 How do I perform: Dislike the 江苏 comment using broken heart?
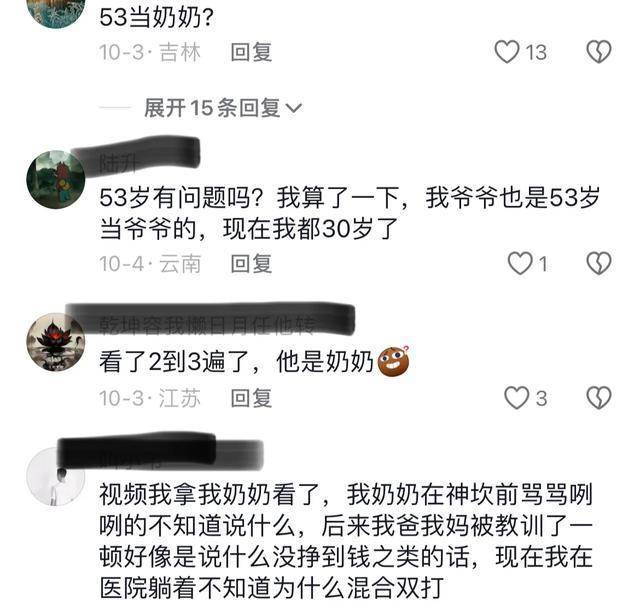coord(598,398)
